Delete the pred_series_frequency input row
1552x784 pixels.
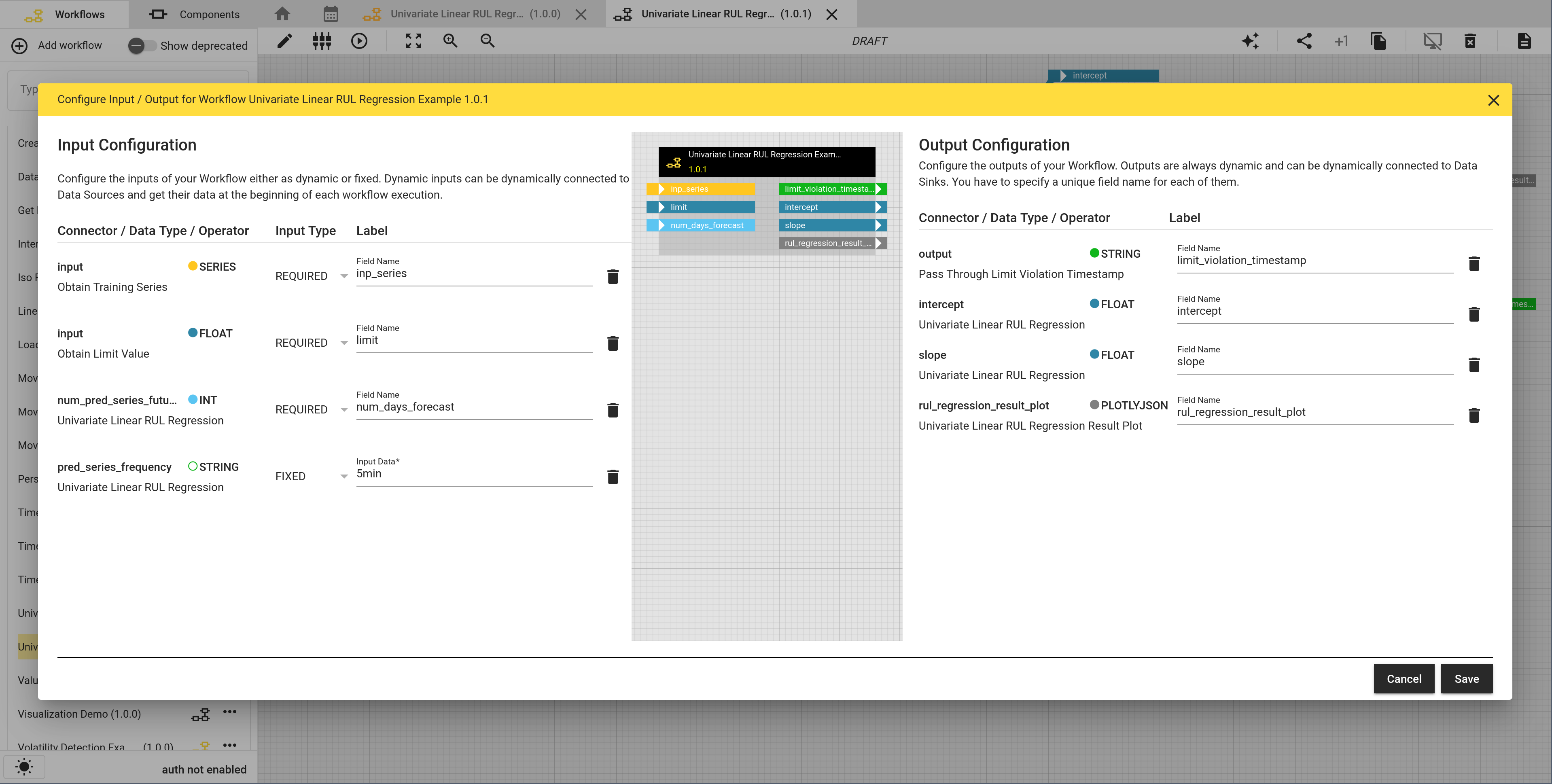(x=613, y=477)
